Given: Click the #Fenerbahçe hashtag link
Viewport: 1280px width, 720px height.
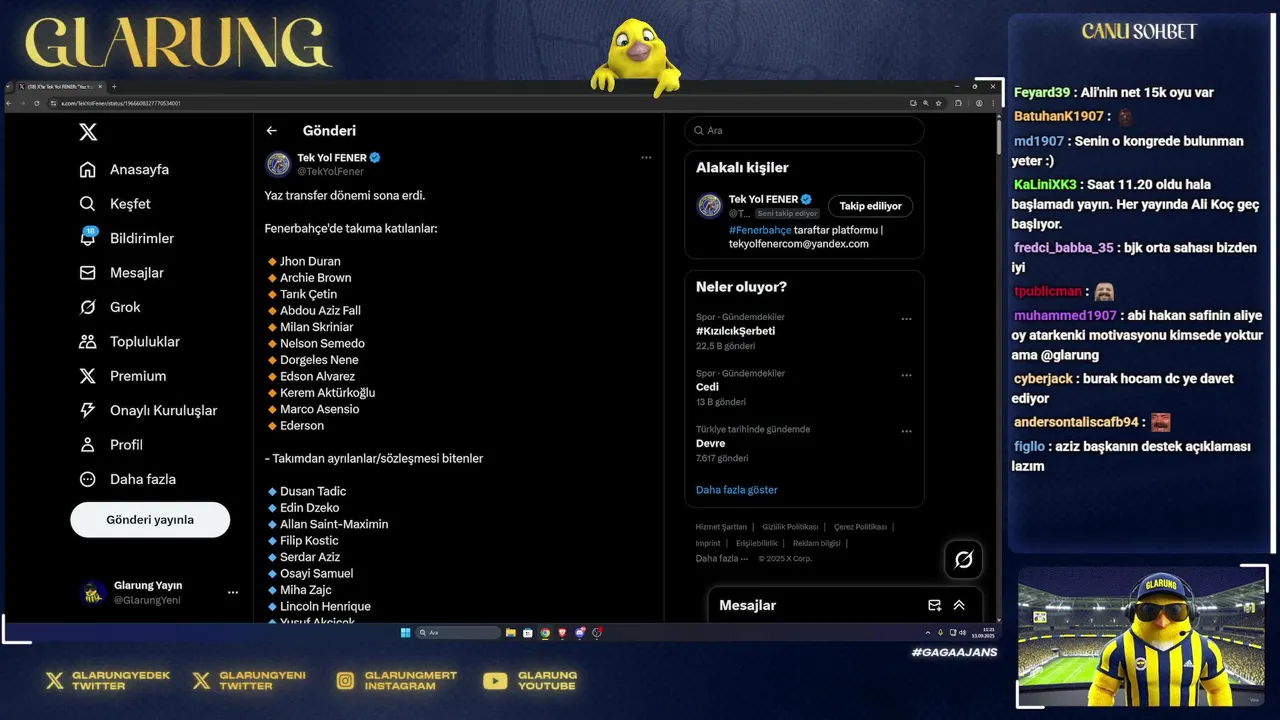Looking at the screenshot, I should 760,230.
